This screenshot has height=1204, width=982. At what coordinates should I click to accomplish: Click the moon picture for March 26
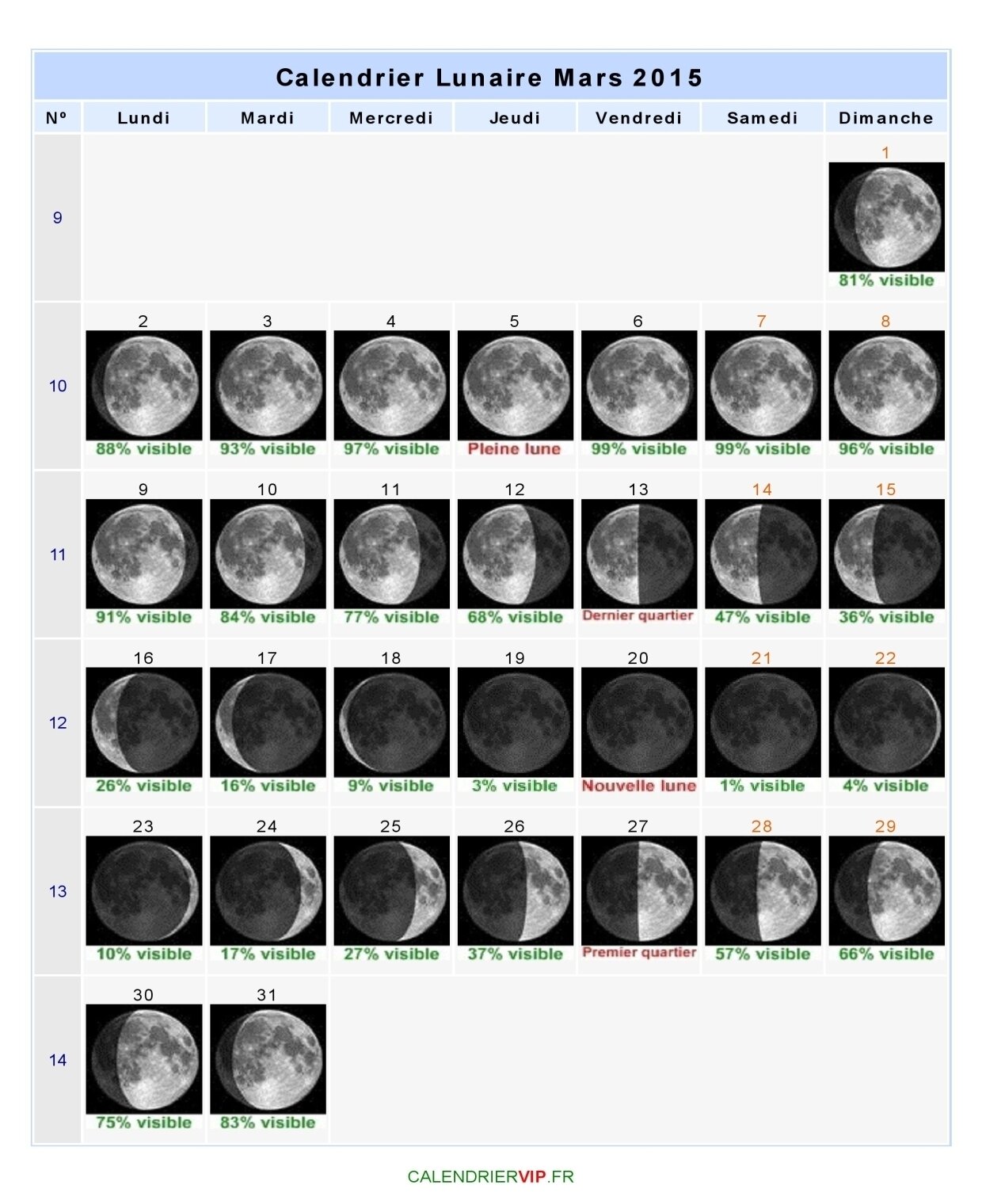pyautogui.click(x=516, y=890)
